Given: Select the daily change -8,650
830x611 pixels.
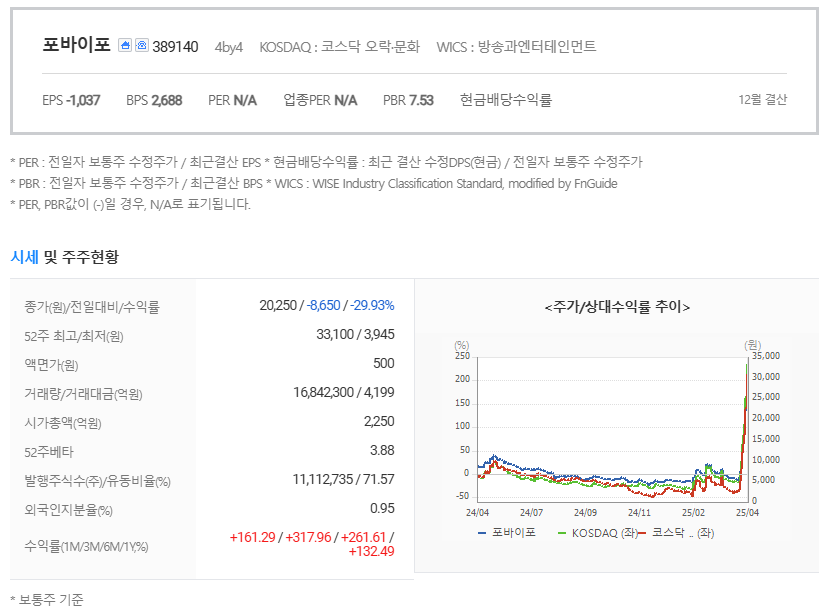Looking at the screenshot, I should tap(323, 306).
